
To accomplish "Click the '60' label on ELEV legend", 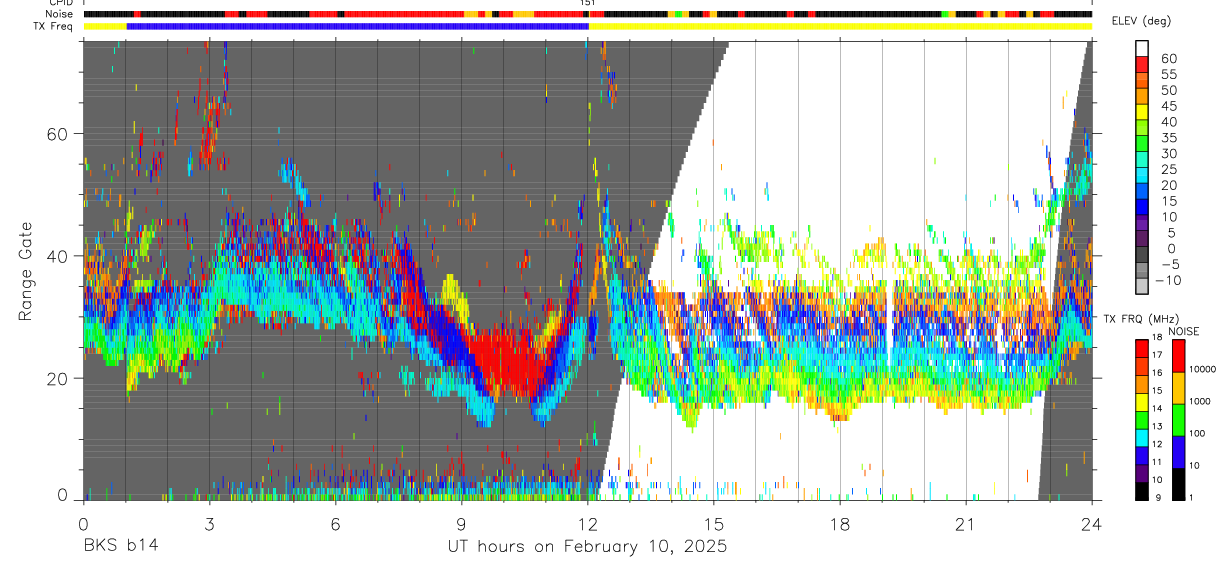I will click(1167, 58).
